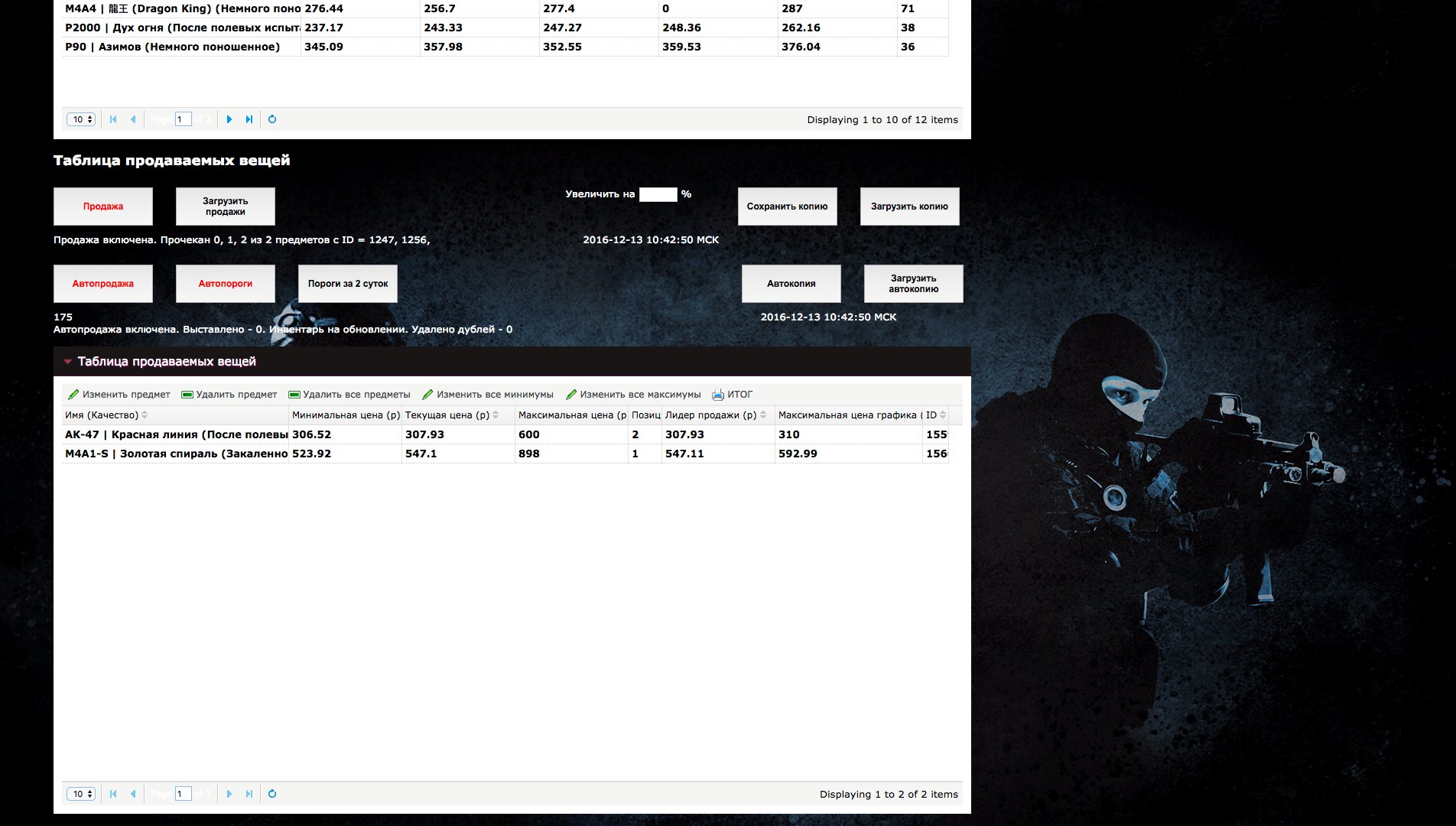Click the Удалить все предметы toolbar item
Image resolution: width=1456 pixels, height=826 pixels.
pyautogui.click(x=349, y=395)
